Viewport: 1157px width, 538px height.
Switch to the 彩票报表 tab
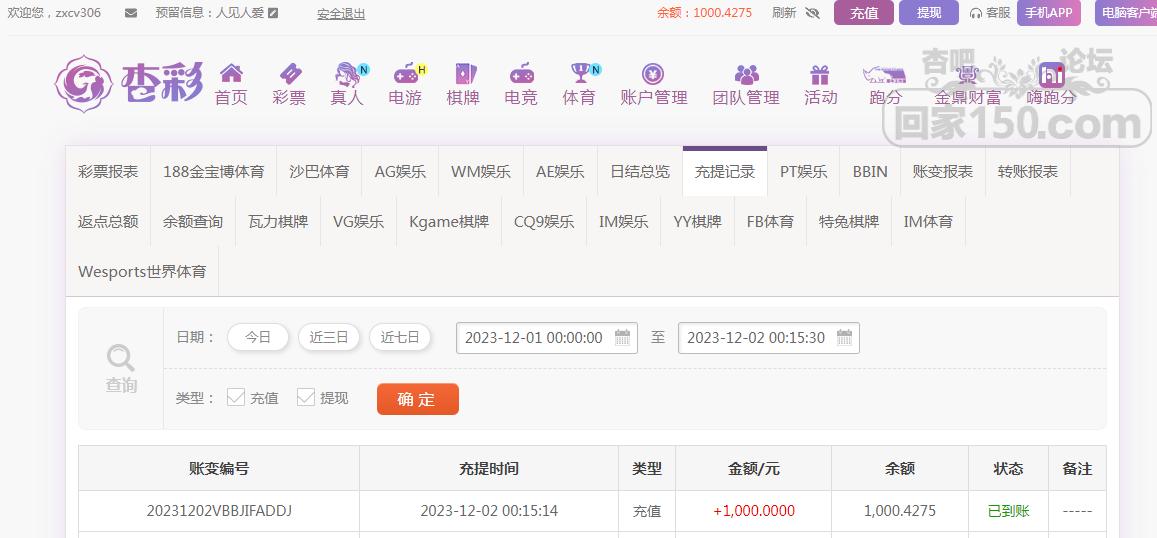tap(108, 171)
